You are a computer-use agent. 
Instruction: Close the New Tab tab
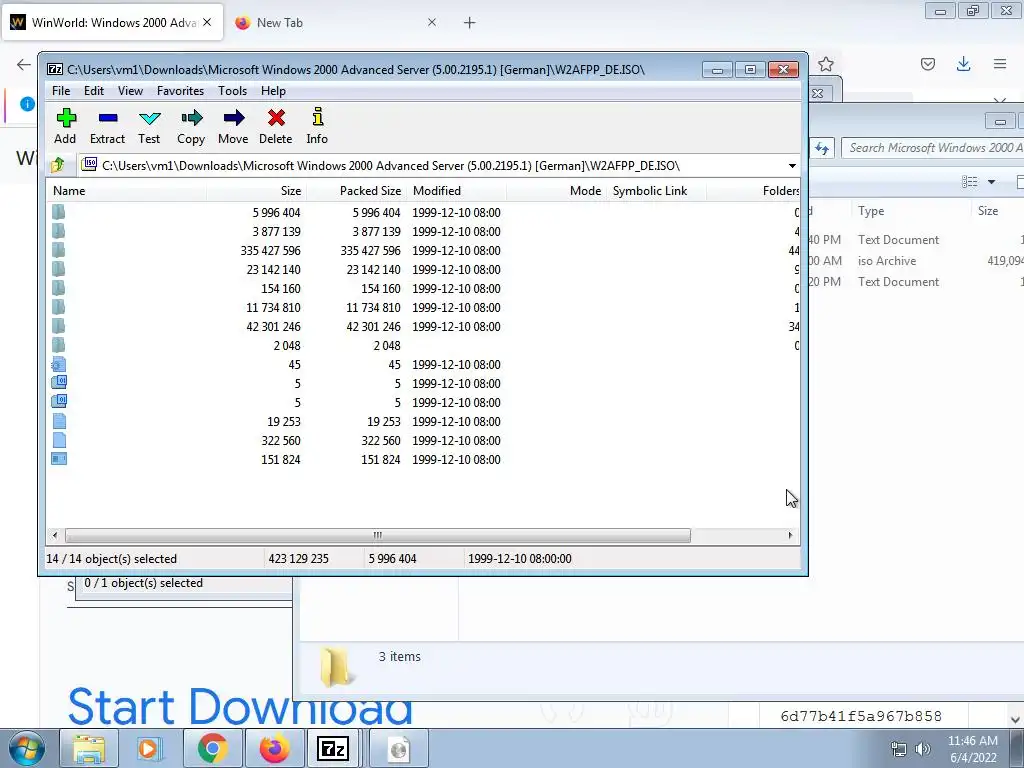[432, 22]
